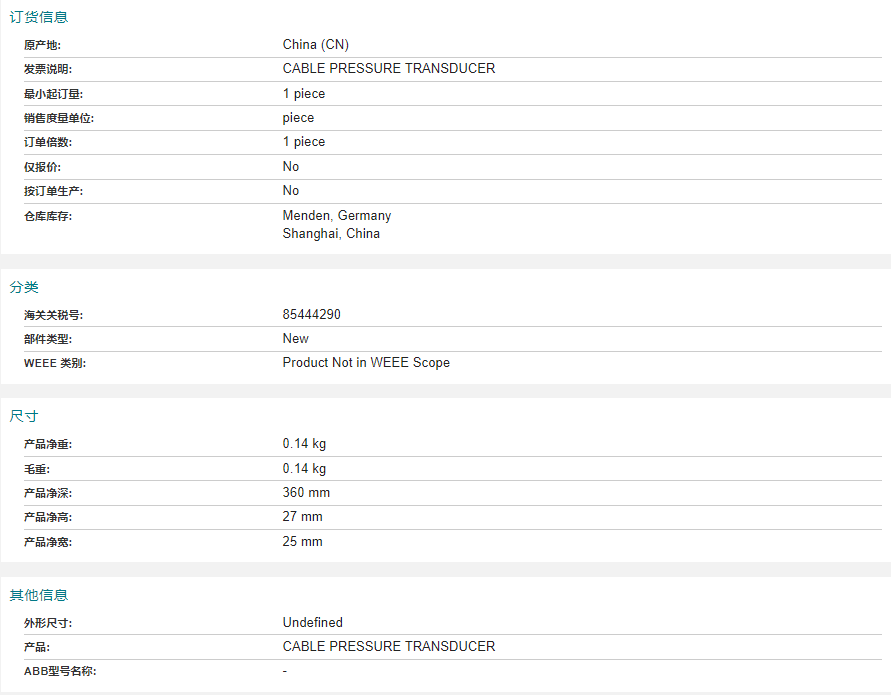The image size is (891, 695).
Task: Click the ABB型号名称 label
Action: pyautogui.click(x=60, y=671)
